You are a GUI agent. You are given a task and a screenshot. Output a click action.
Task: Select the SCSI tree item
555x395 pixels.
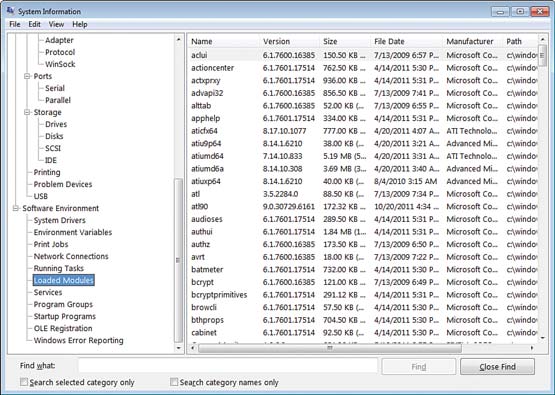pos(53,148)
